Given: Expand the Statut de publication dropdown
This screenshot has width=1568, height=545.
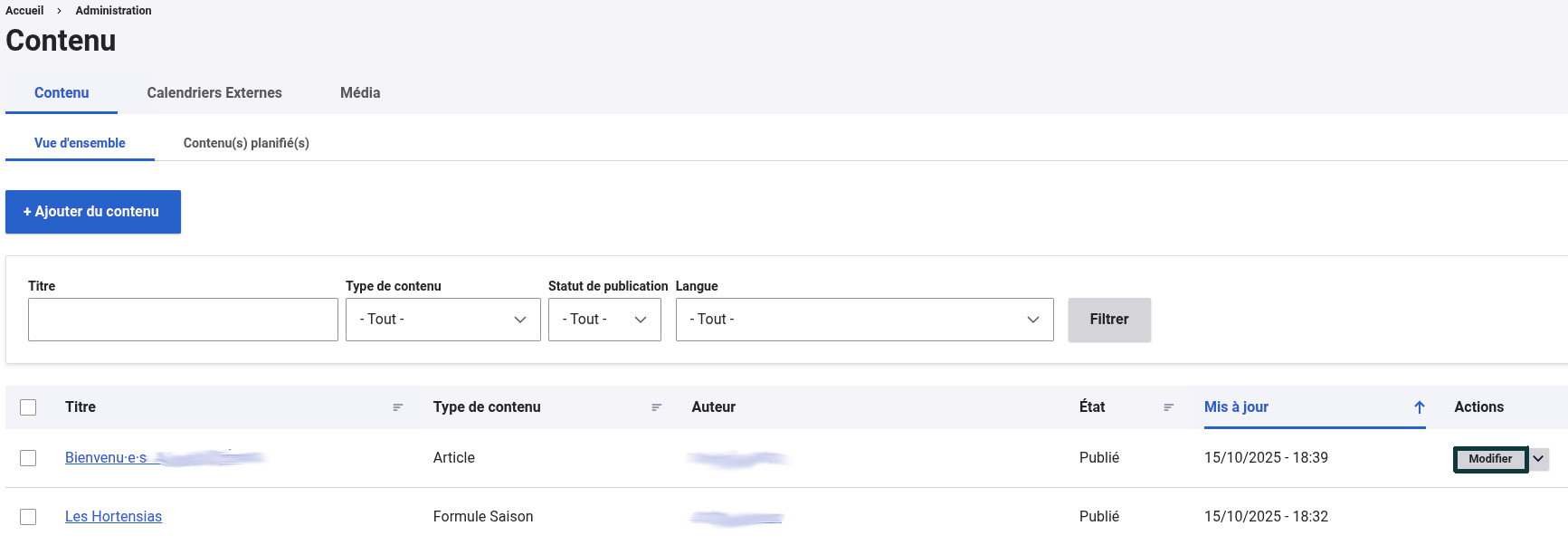Looking at the screenshot, I should 603,320.
